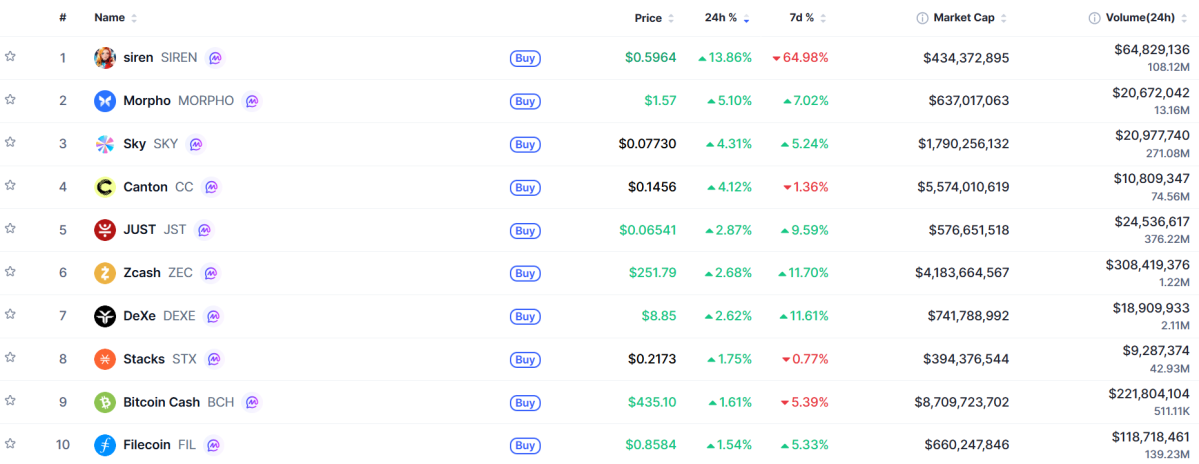Open community chat icon beside DEXE
The image size is (1199, 464).
click(x=213, y=316)
